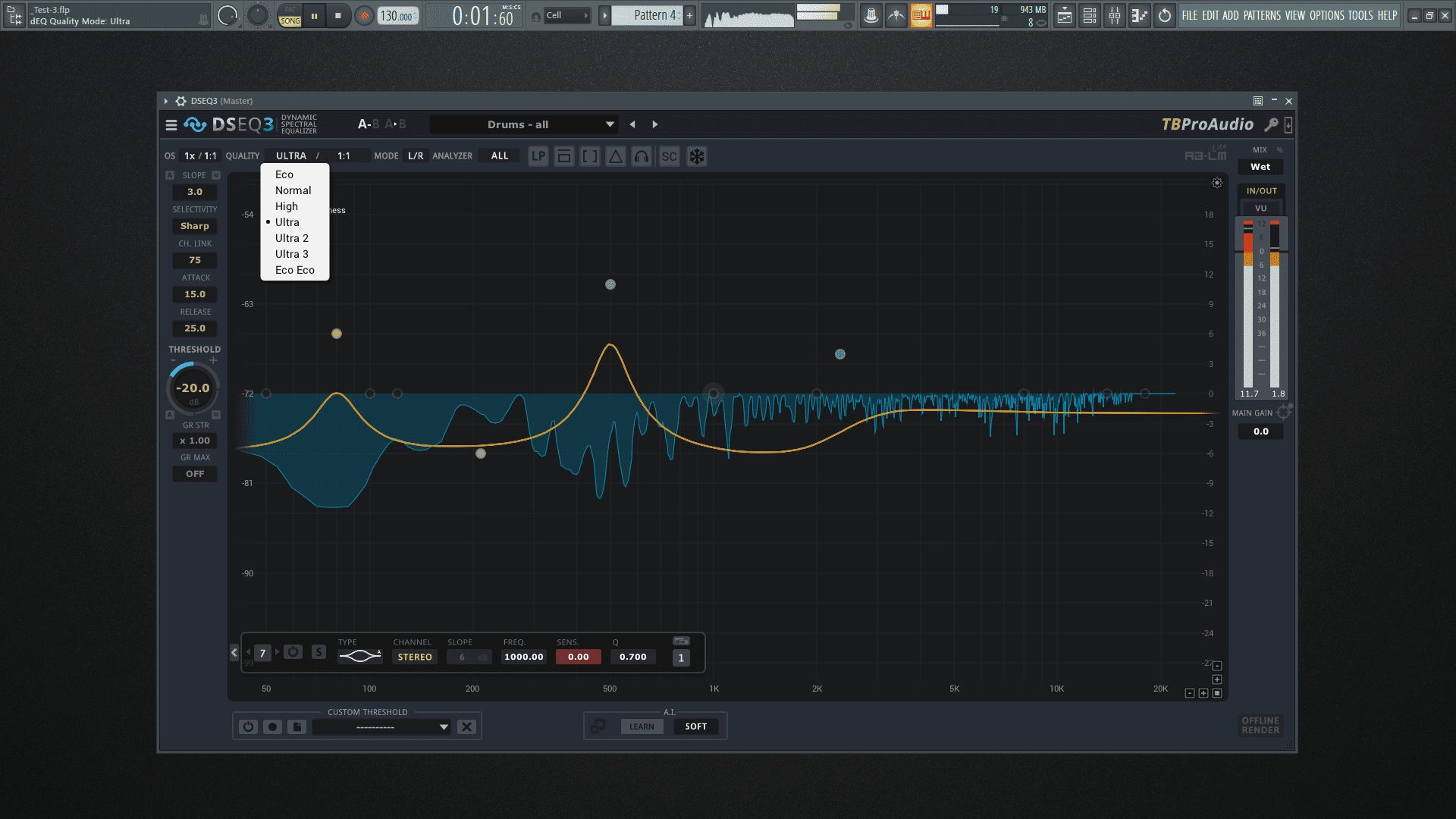
Task: Toggle GR MAX OFF setting
Action: (x=195, y=474)
